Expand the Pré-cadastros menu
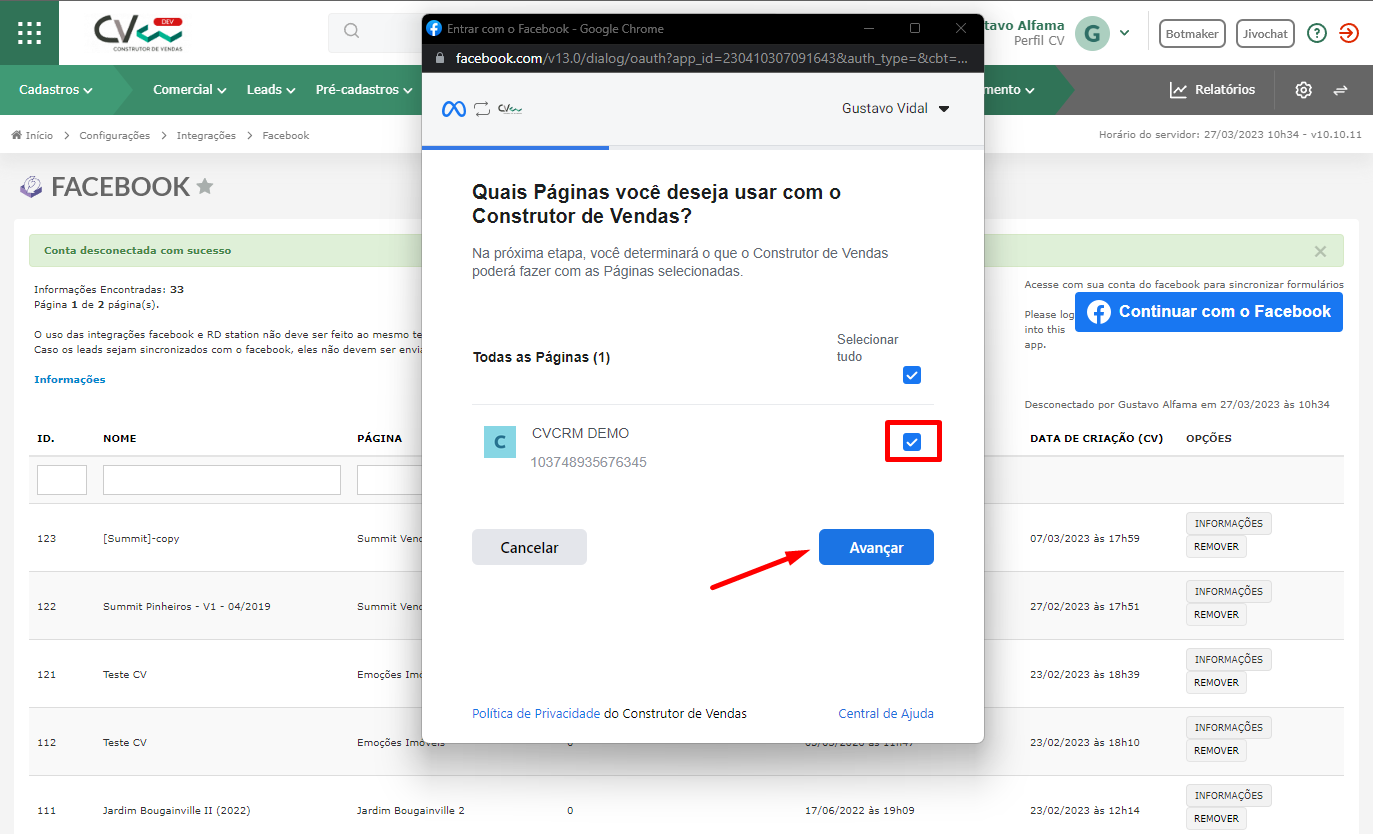 pyautogui.click(x=364, y=90)
